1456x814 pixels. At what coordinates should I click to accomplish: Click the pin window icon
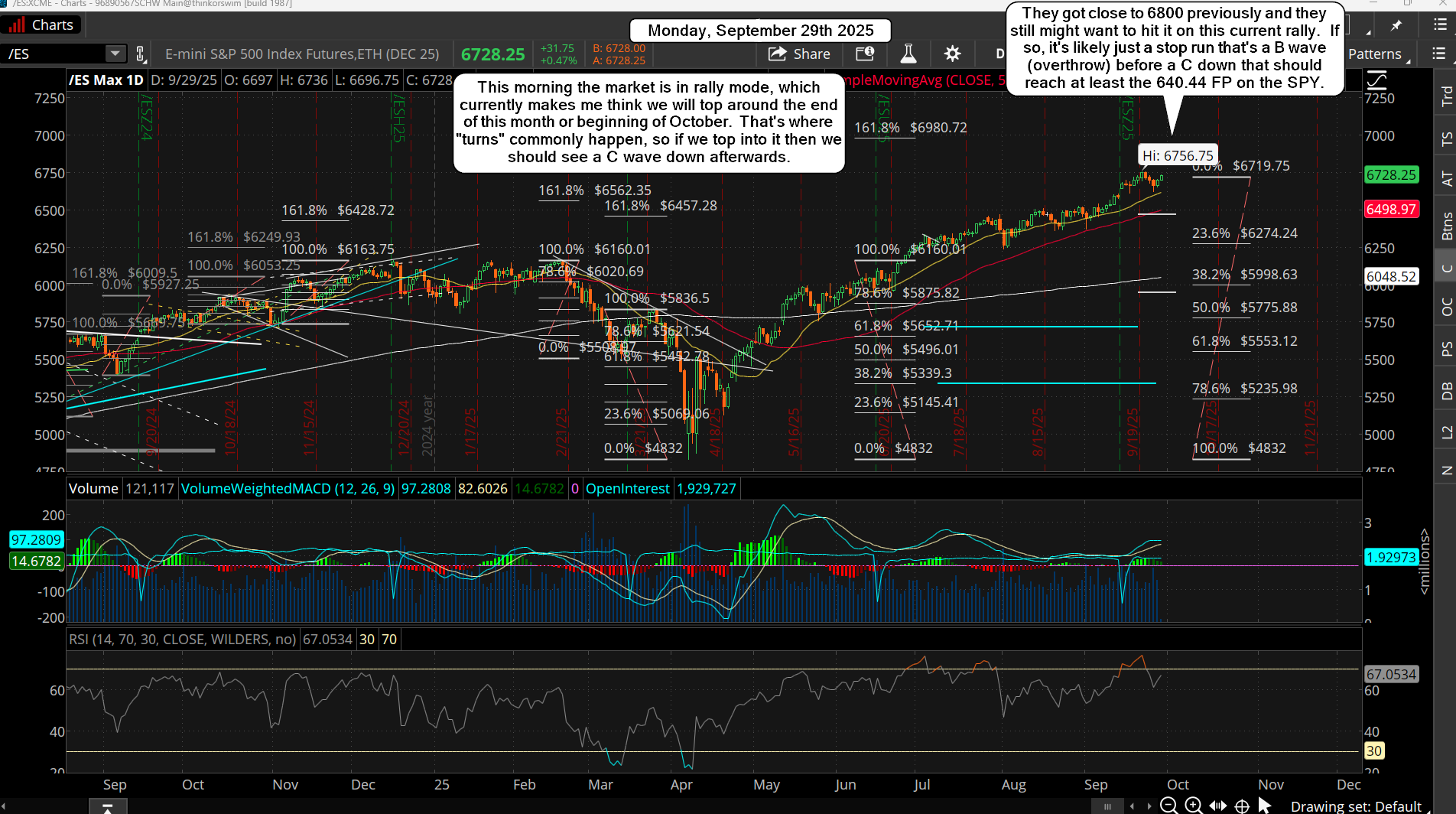point(1396,25)
